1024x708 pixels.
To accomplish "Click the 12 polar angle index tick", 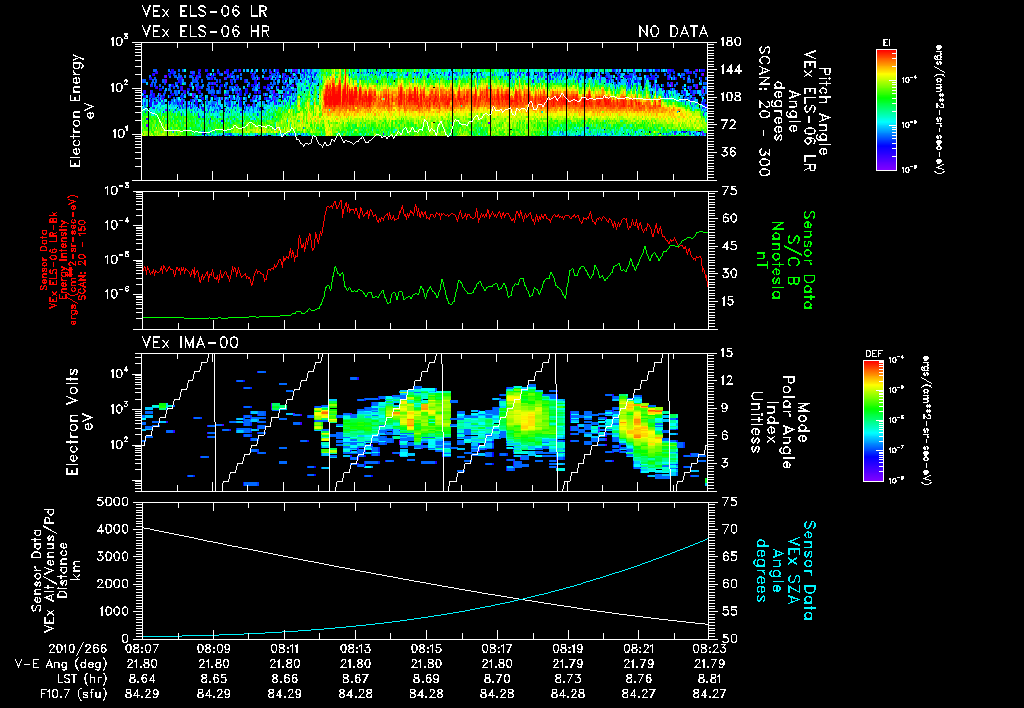I will 727,380.
